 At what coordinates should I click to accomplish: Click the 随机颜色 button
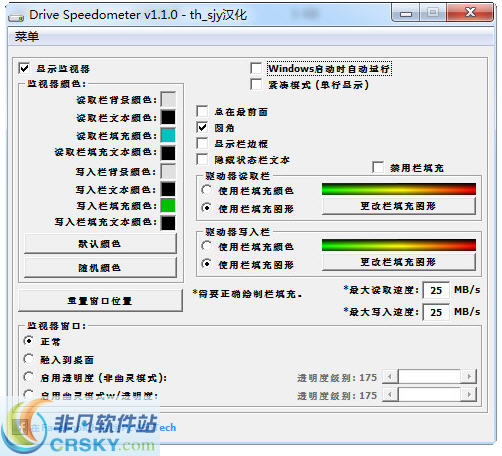[x=100, y=267]
